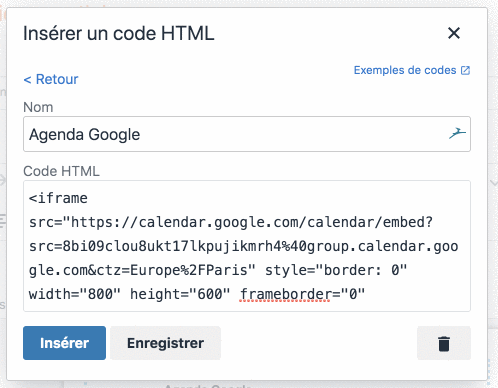Focus the Code HTML text area
Viewport: 498px width, 388px height.
(247, 246)
